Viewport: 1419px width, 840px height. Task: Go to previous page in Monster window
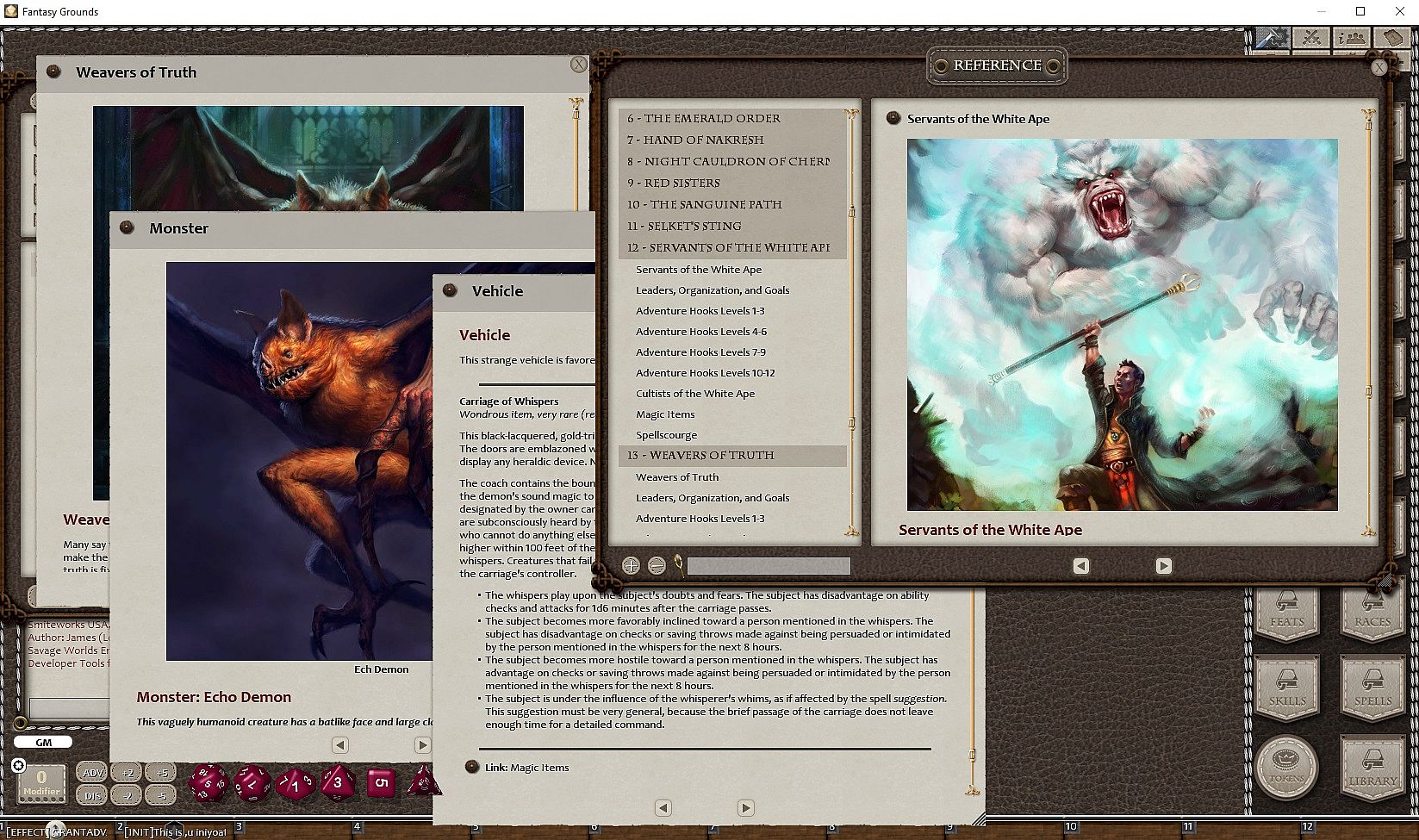pos(340,744)
